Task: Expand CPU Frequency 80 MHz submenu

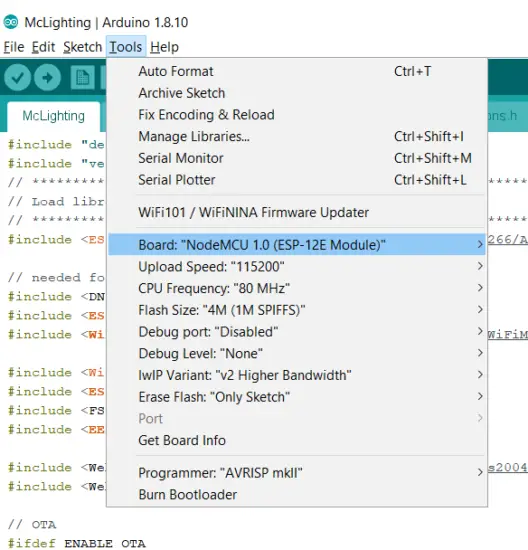Action: pos(297,289)
